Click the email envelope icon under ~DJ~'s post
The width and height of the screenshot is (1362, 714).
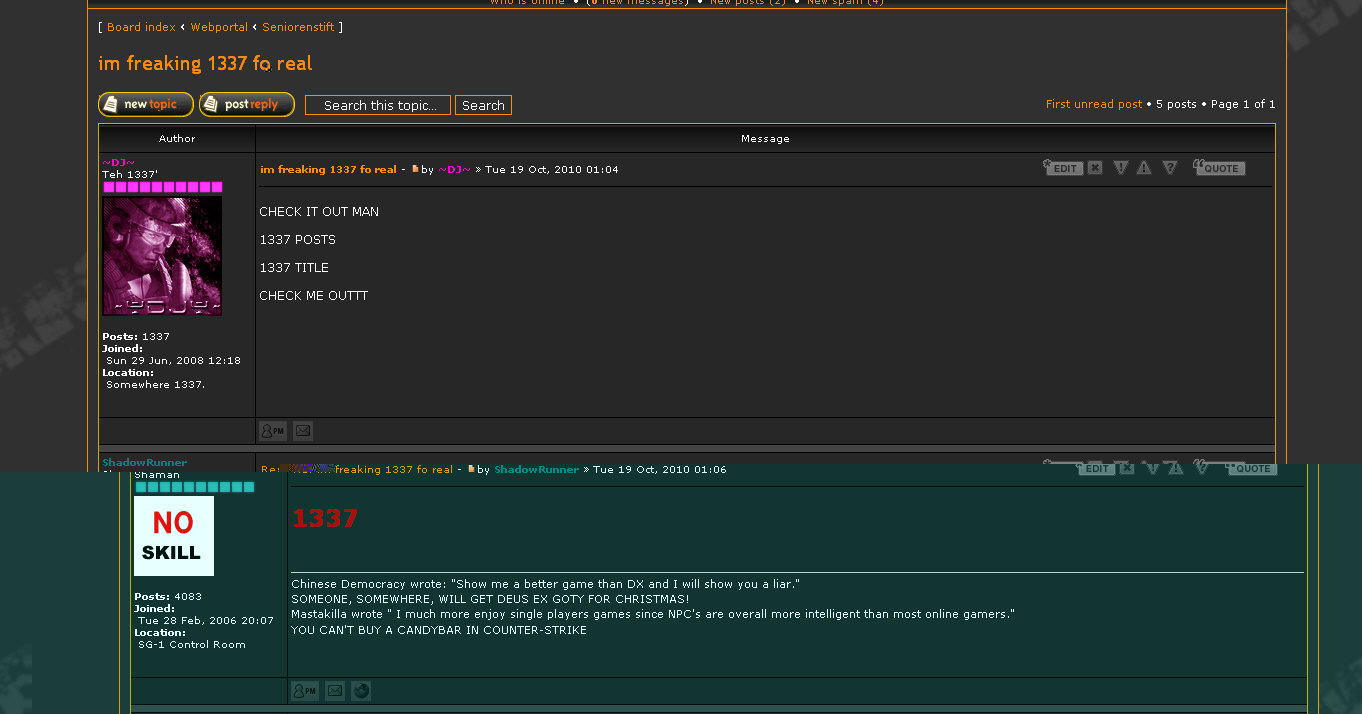tap(303, 431)
